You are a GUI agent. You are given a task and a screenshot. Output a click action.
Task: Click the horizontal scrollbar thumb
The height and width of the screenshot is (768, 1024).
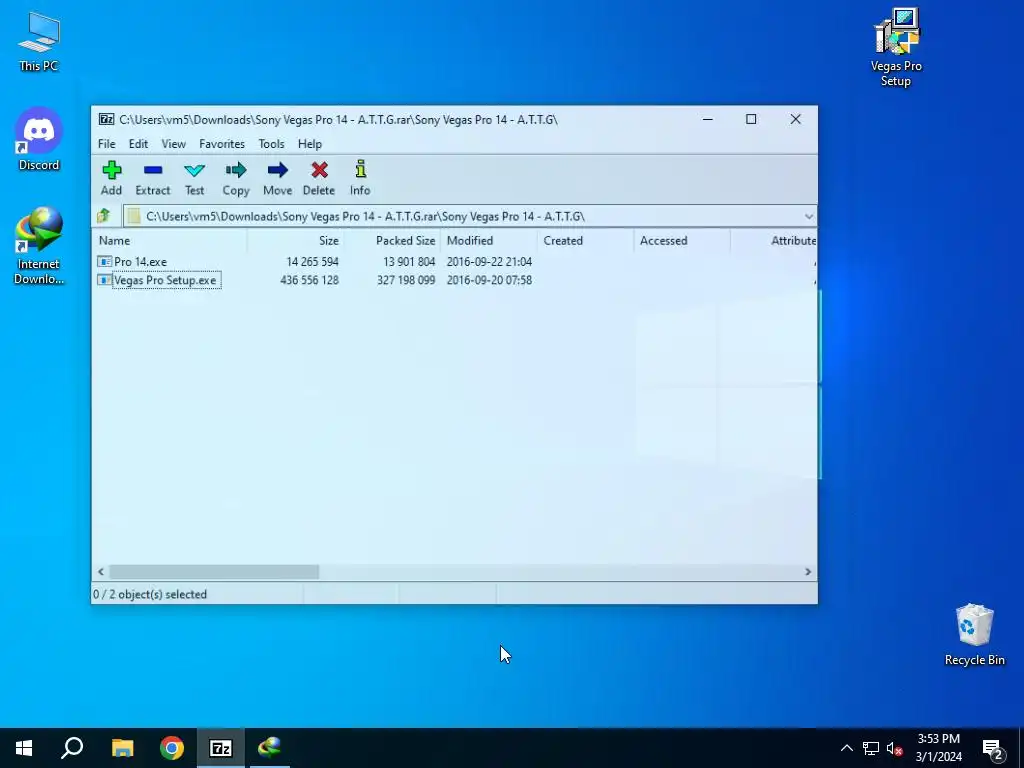pos(214,571)
